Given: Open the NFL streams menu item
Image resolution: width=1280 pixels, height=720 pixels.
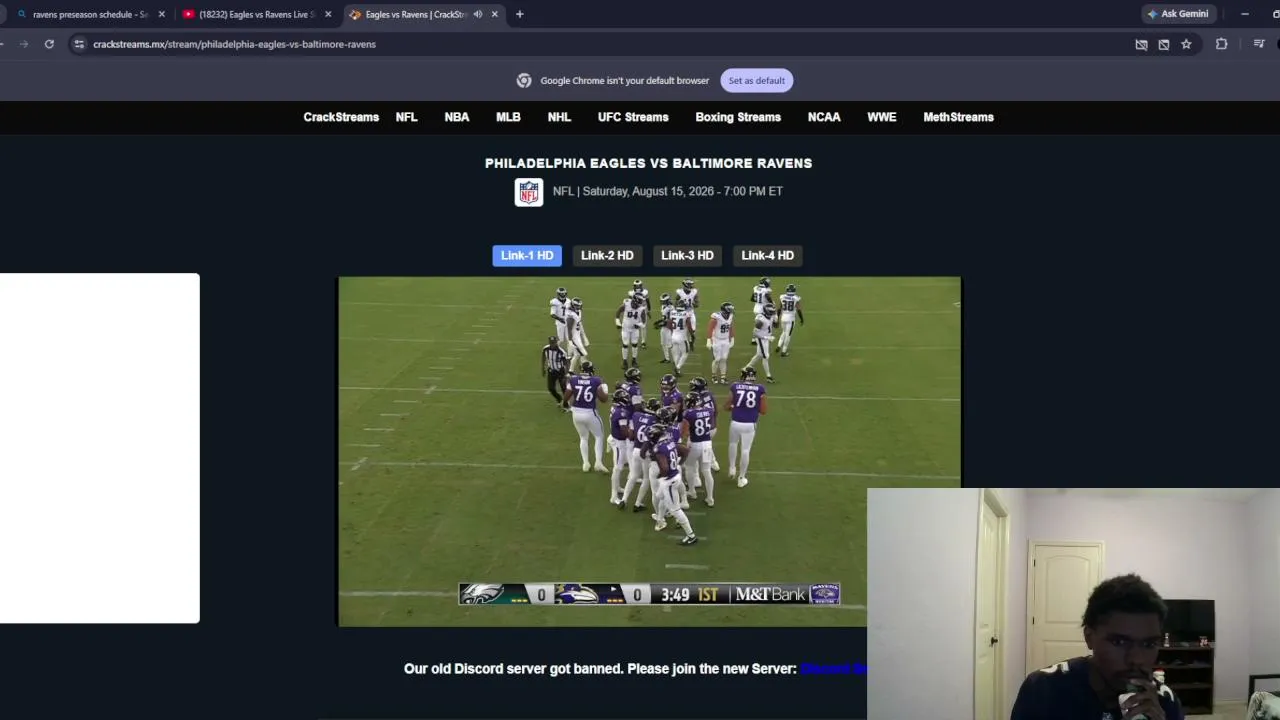Looking at the screenshot, I should coord(406,117).
